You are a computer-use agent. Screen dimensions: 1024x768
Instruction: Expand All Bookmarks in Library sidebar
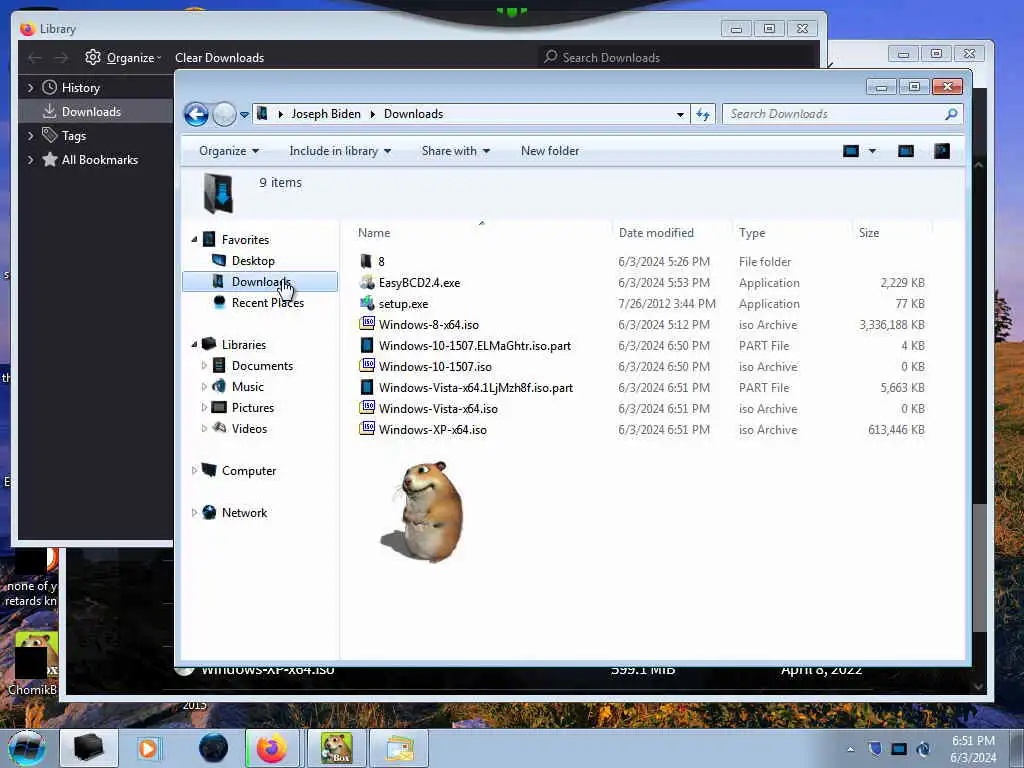pos(30,160)
